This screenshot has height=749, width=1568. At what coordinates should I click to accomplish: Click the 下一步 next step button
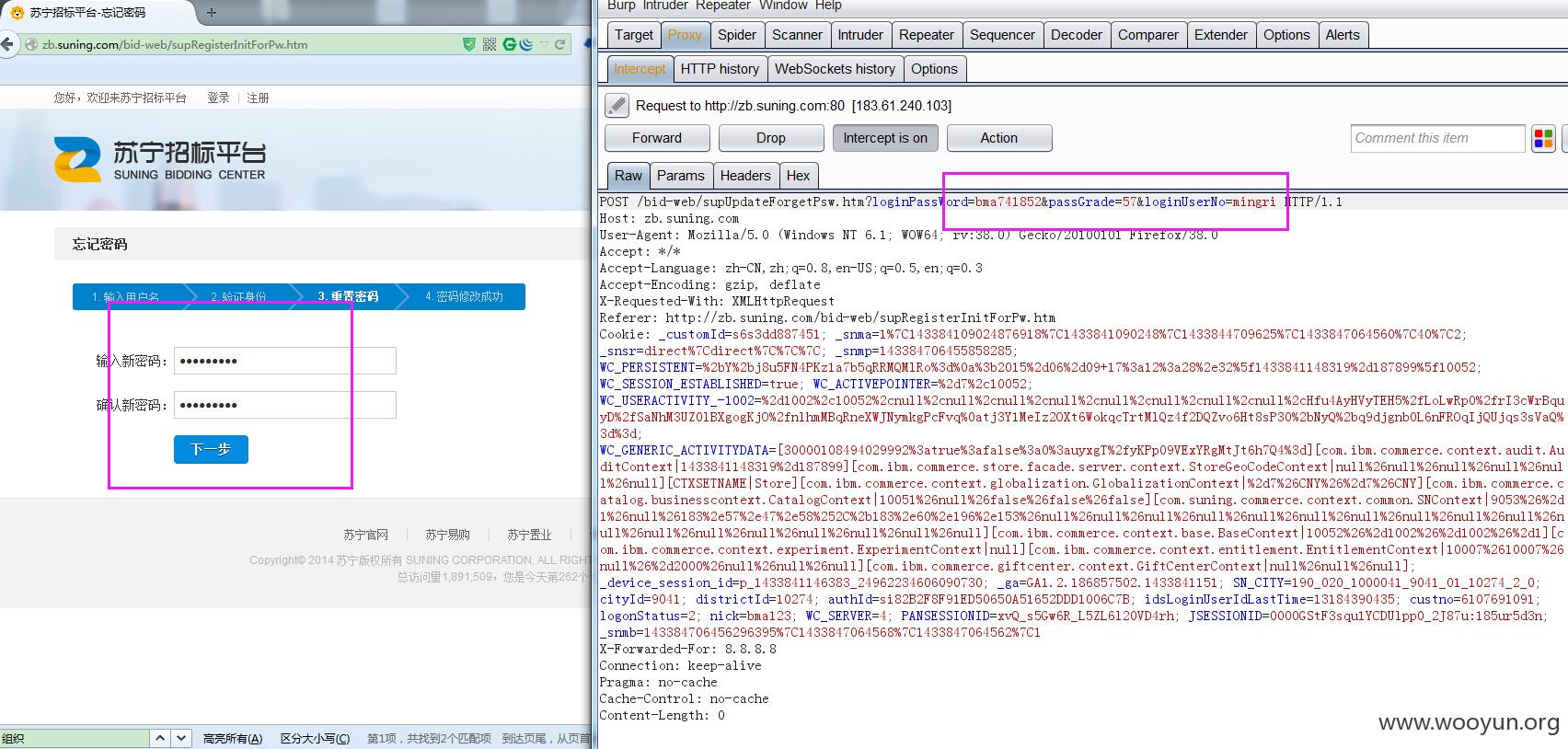(x=211, y=449)
